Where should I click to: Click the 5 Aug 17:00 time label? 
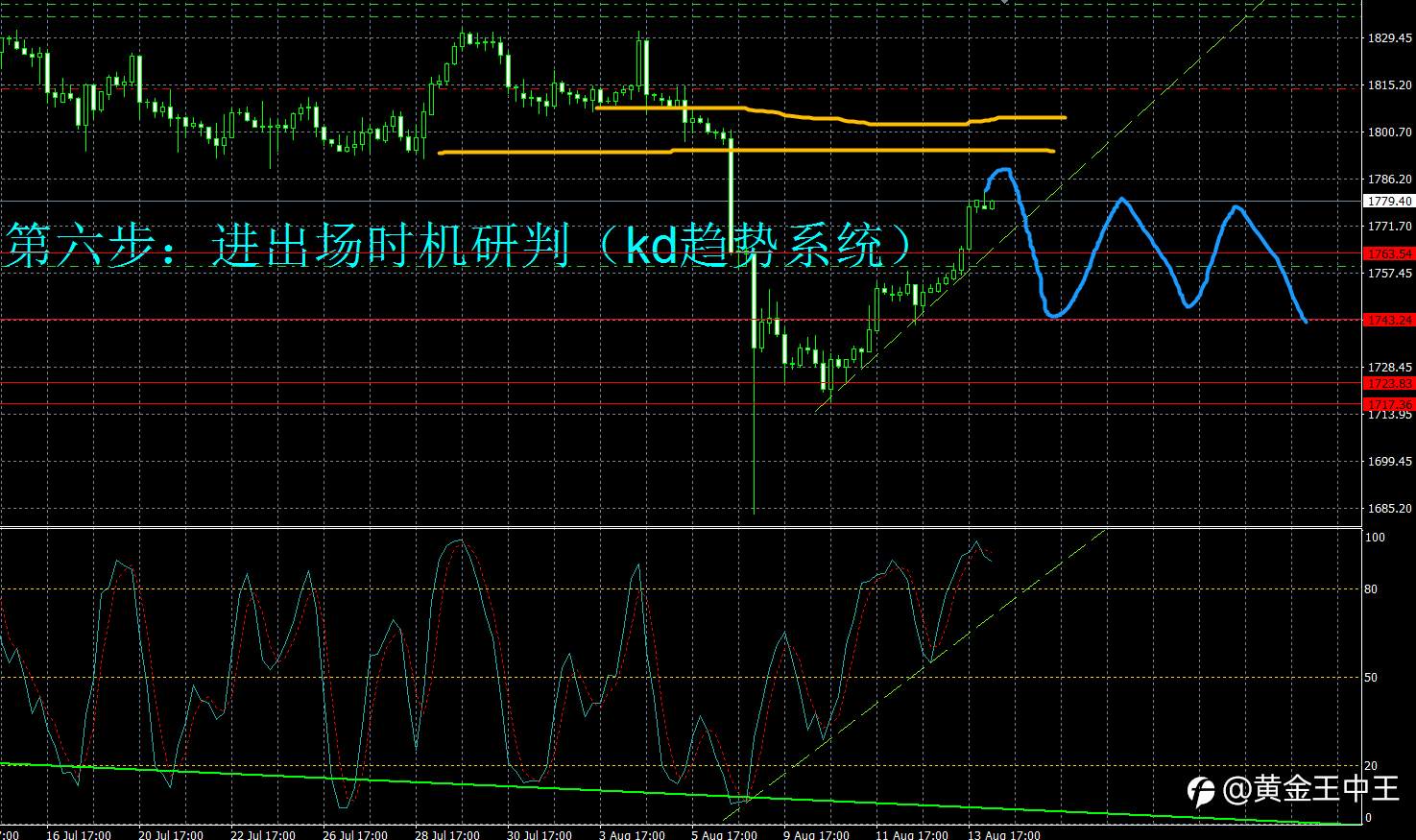coord(724,834)
